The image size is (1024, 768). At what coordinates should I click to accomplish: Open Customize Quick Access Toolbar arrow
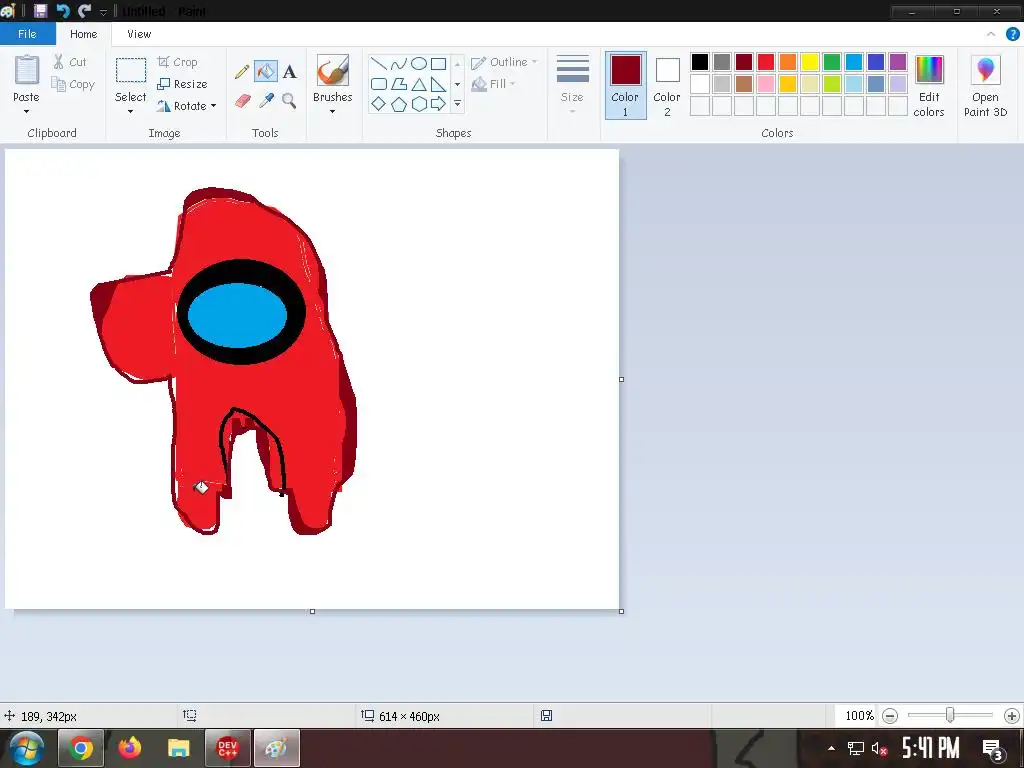click(103, 12)
